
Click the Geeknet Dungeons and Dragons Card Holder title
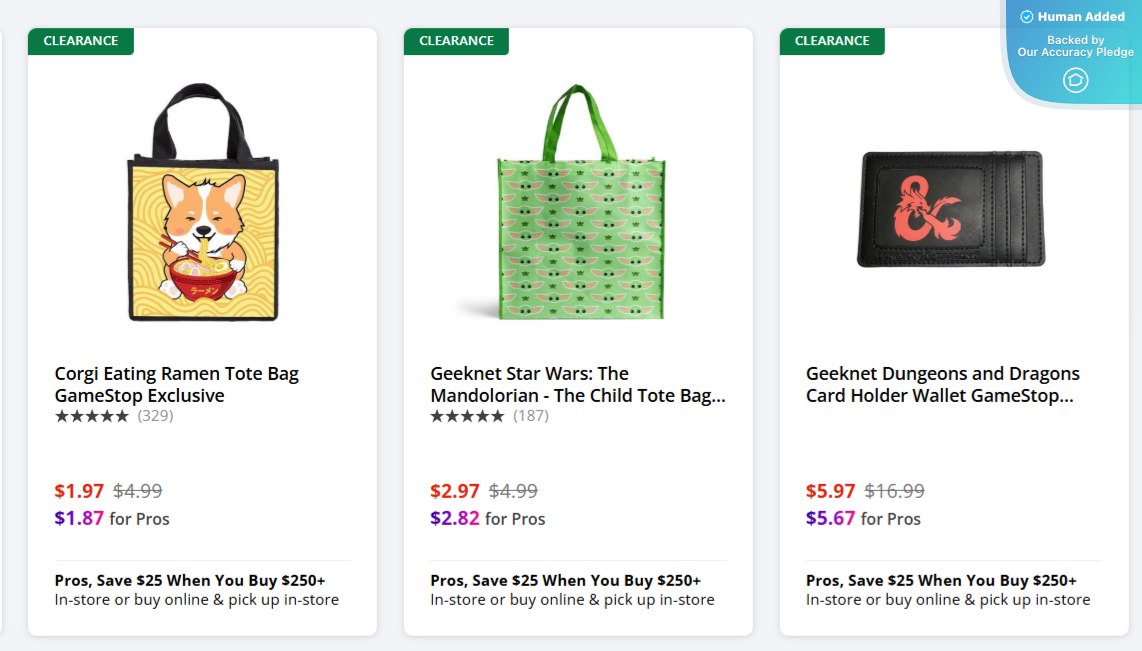click(x=943, y=384)
